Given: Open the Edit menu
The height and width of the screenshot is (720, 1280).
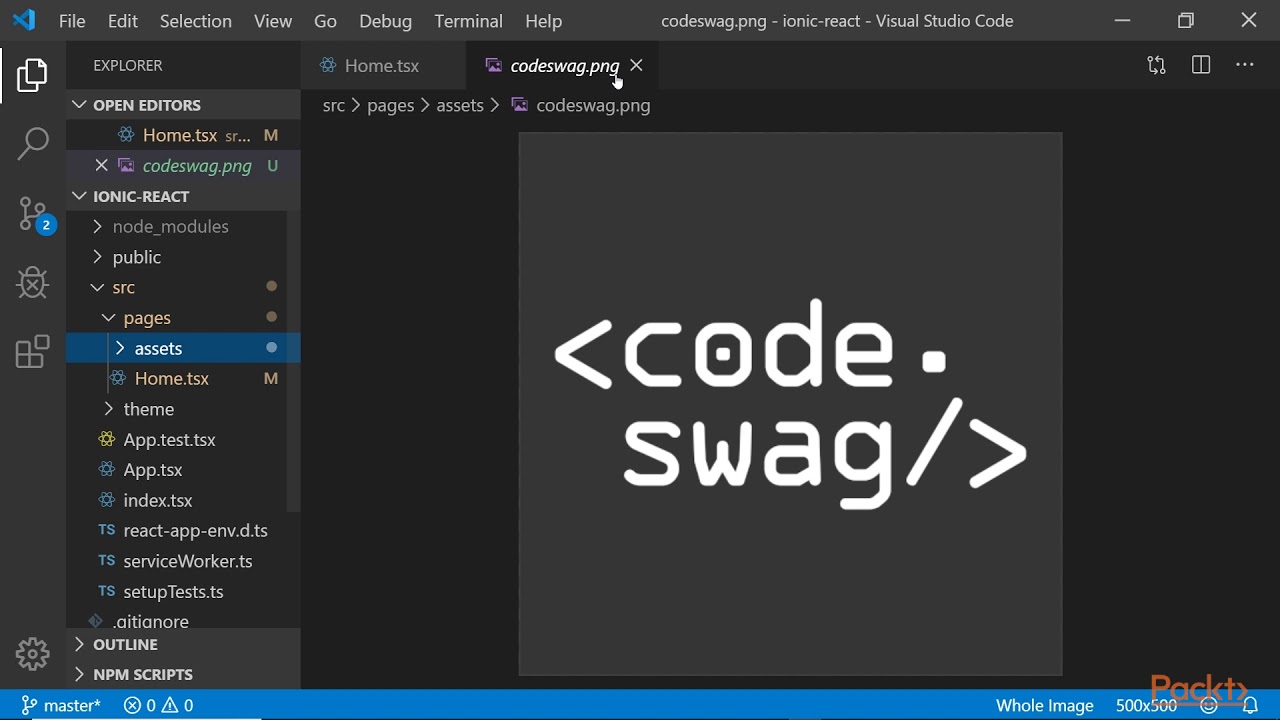Looking at the screenshot, I should click(x=123, y=21).
